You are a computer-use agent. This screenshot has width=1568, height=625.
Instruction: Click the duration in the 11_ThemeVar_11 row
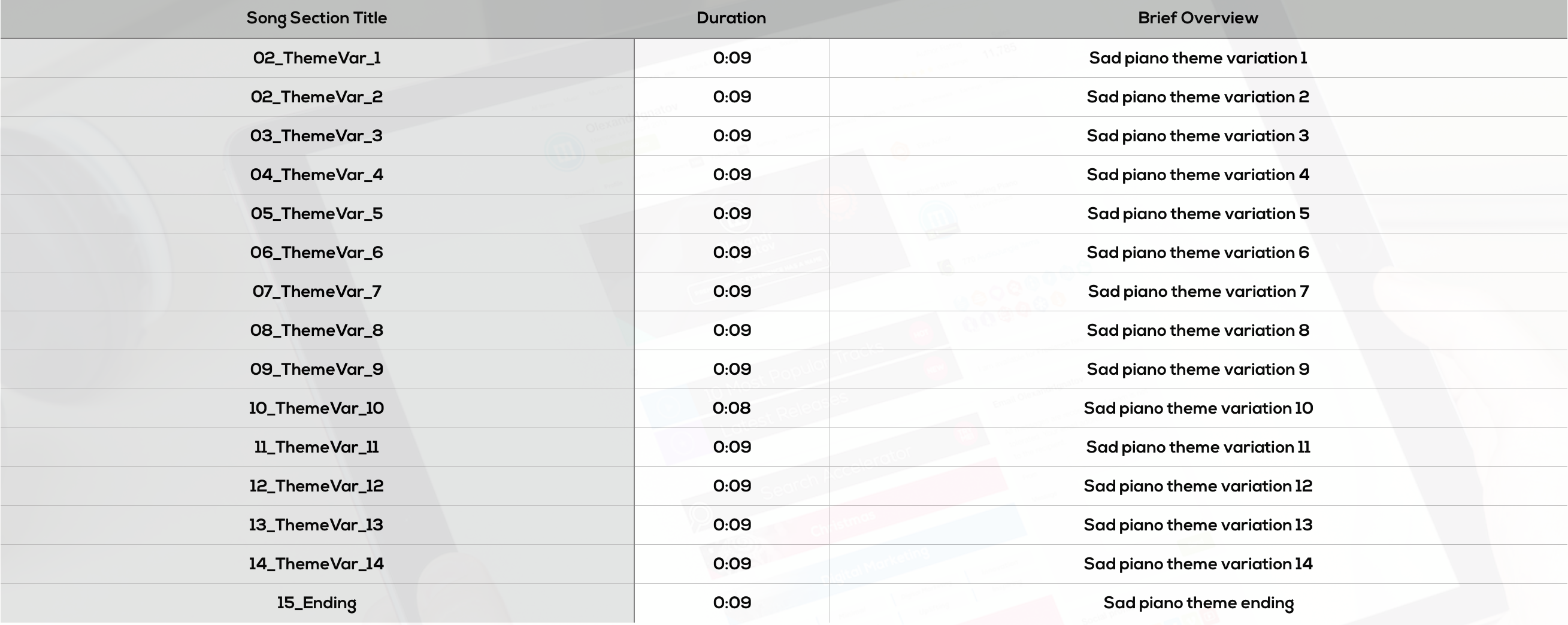732,447
